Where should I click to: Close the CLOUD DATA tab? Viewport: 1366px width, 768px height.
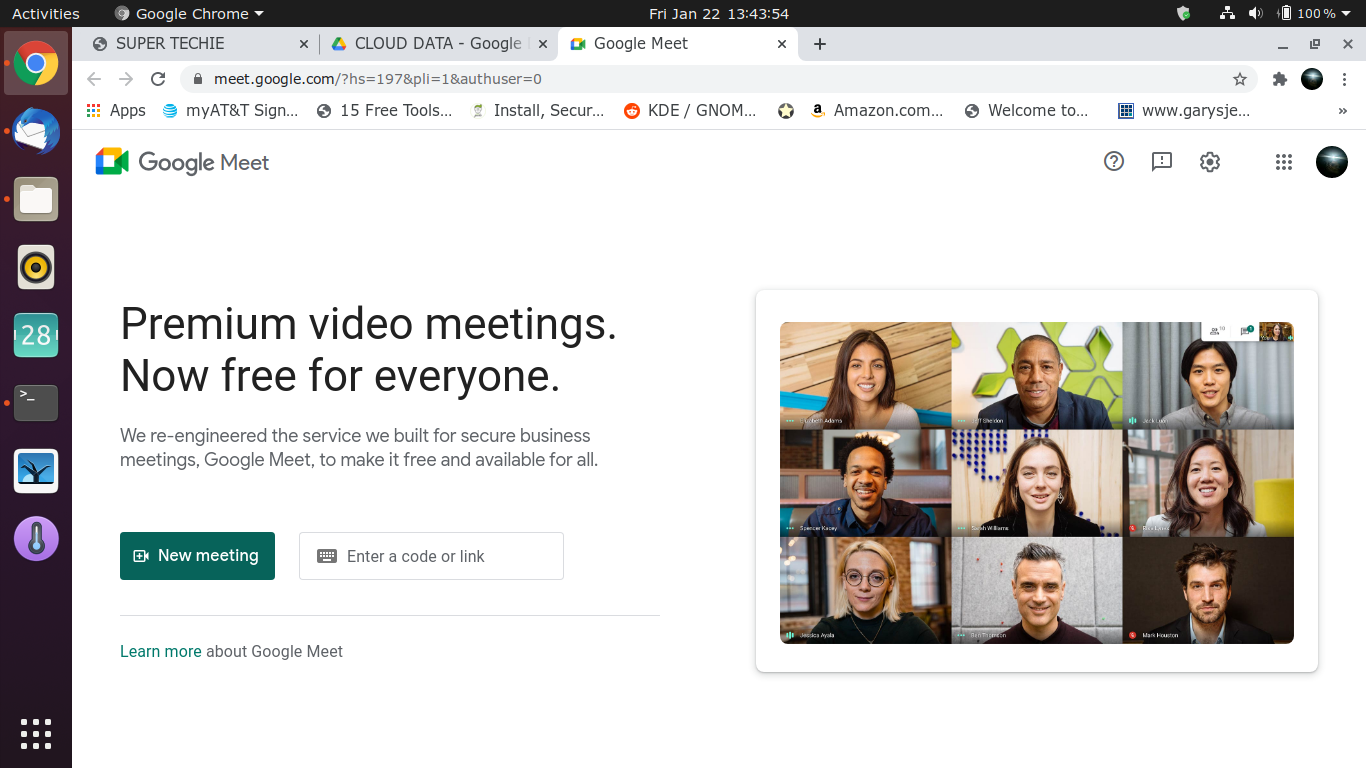tap(543, 44)
